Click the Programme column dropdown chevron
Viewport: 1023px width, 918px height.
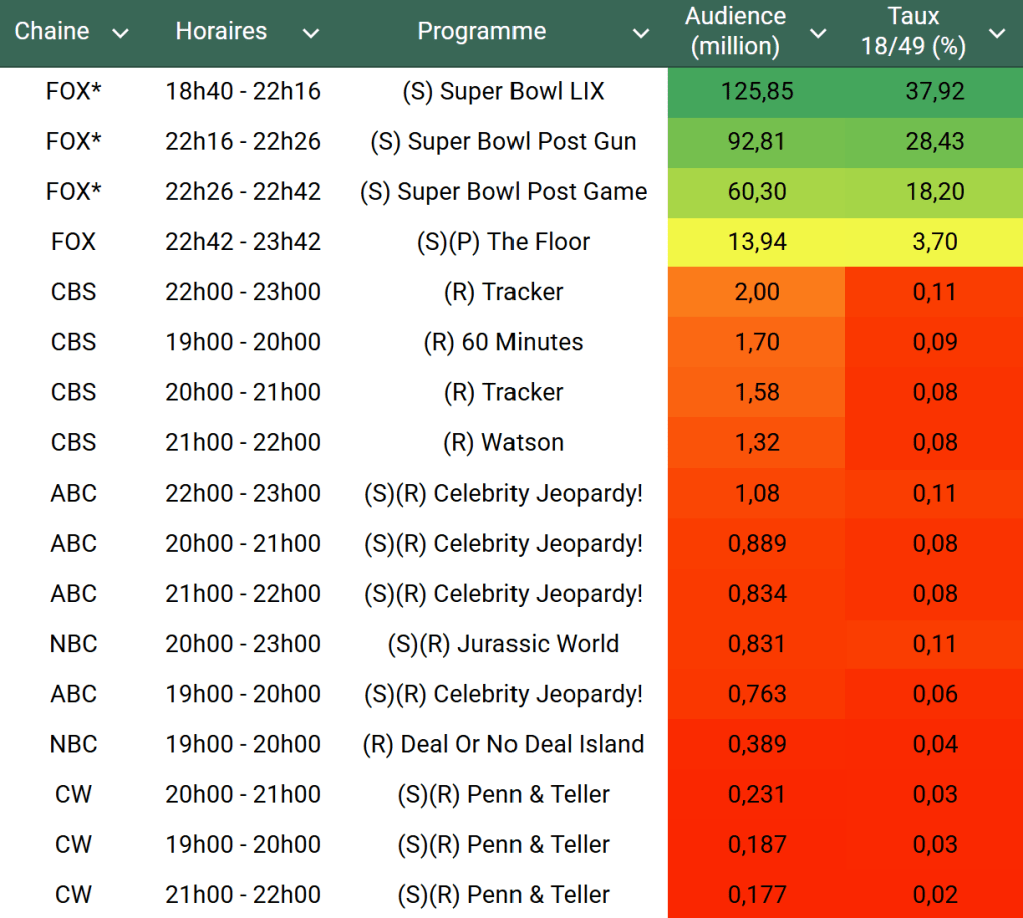[x=641, y=34]
